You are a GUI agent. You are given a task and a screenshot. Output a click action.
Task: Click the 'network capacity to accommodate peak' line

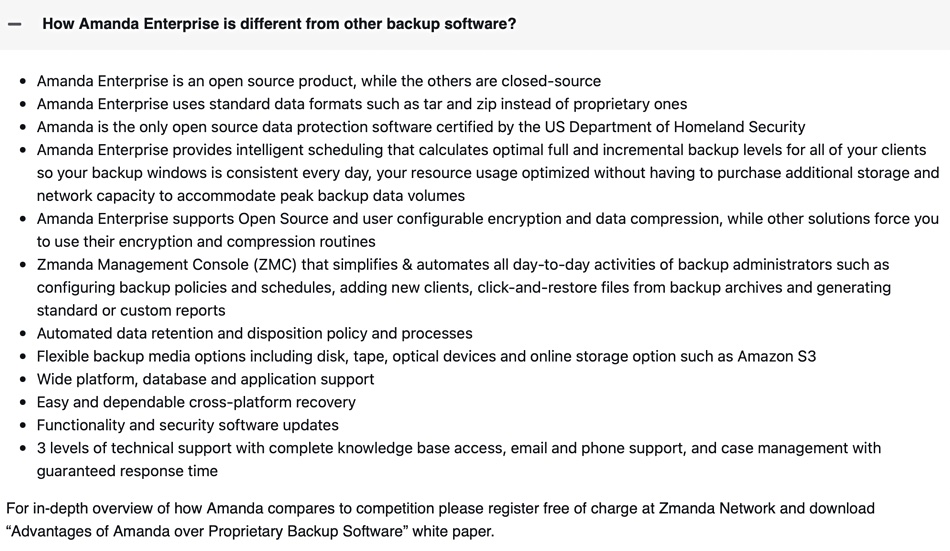click(251, 196)
